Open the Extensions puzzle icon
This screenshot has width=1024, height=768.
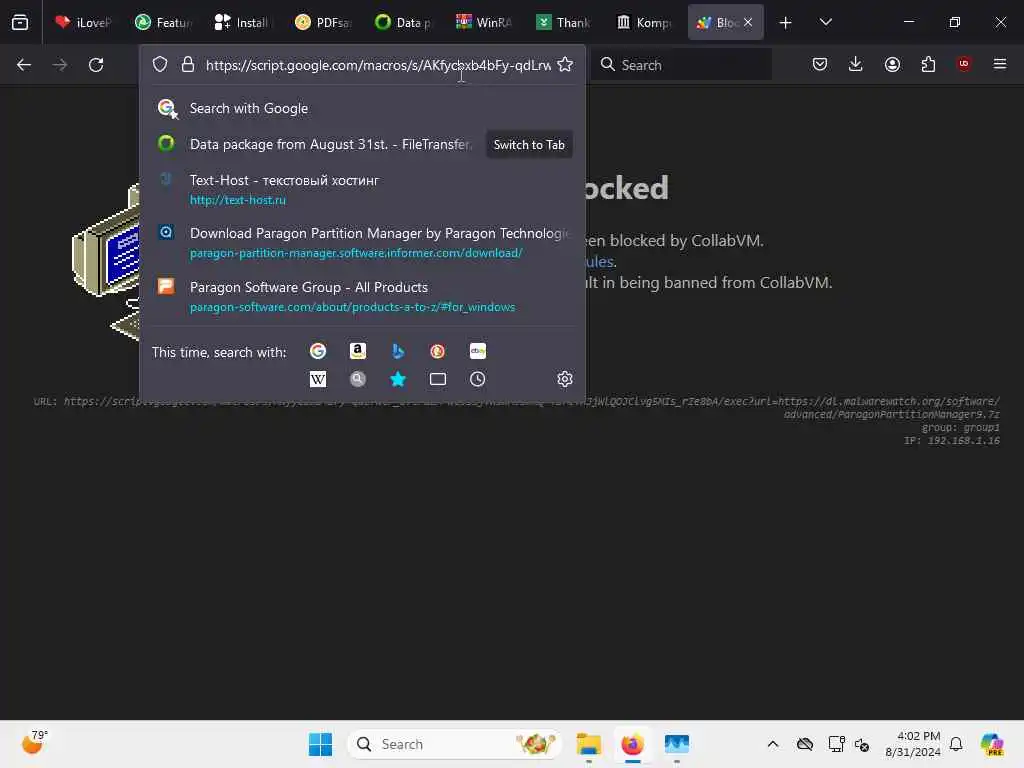pyautogui.click(x=928, y=65)
